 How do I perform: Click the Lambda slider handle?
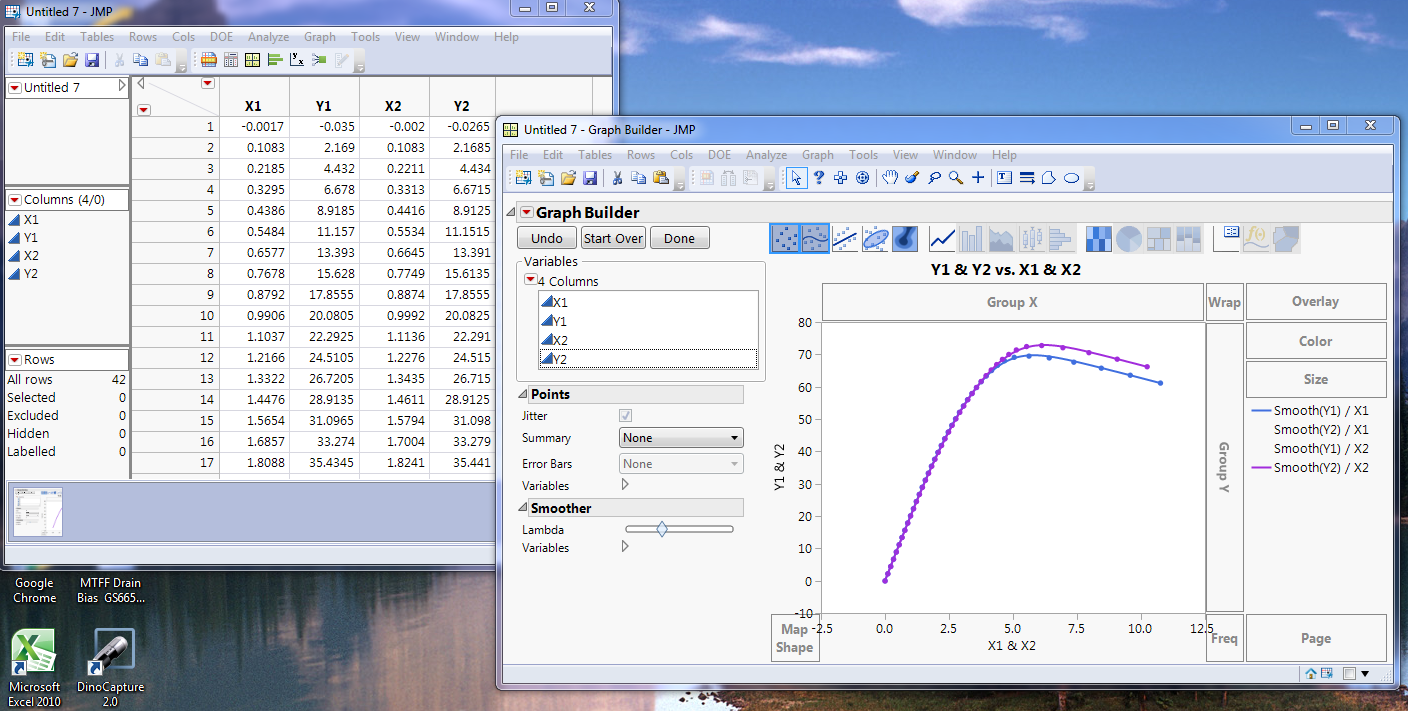point(662,529)
